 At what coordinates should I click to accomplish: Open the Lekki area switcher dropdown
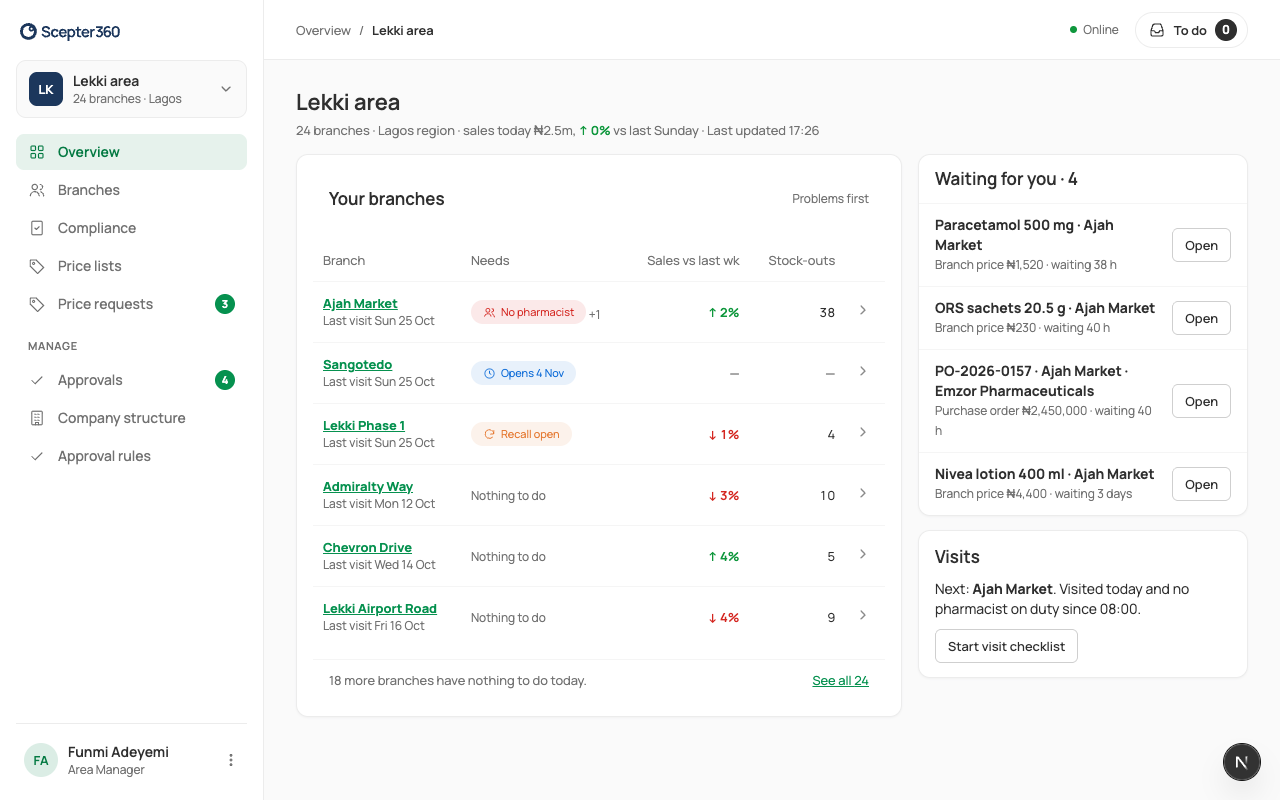(131, 89)
